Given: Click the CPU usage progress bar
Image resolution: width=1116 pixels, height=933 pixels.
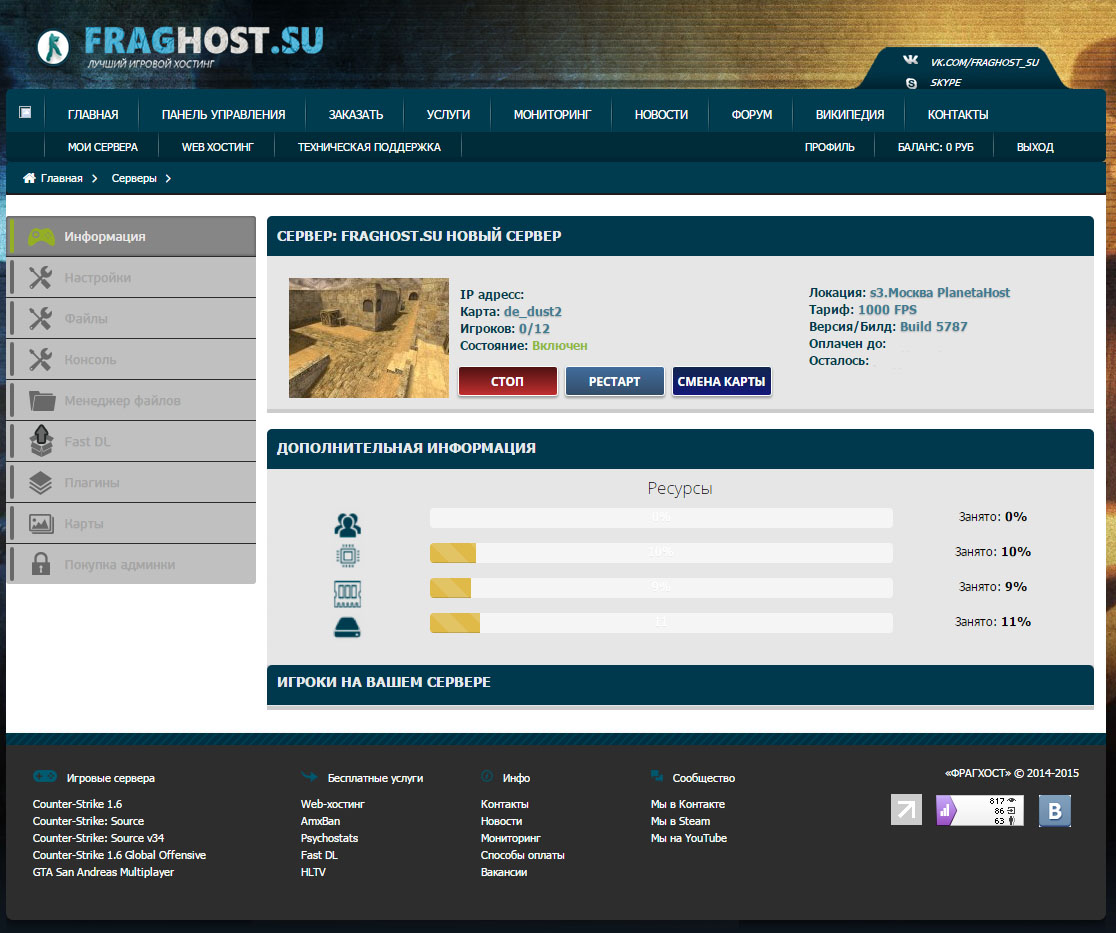Looking at the screenshot, I should point(661,553).
